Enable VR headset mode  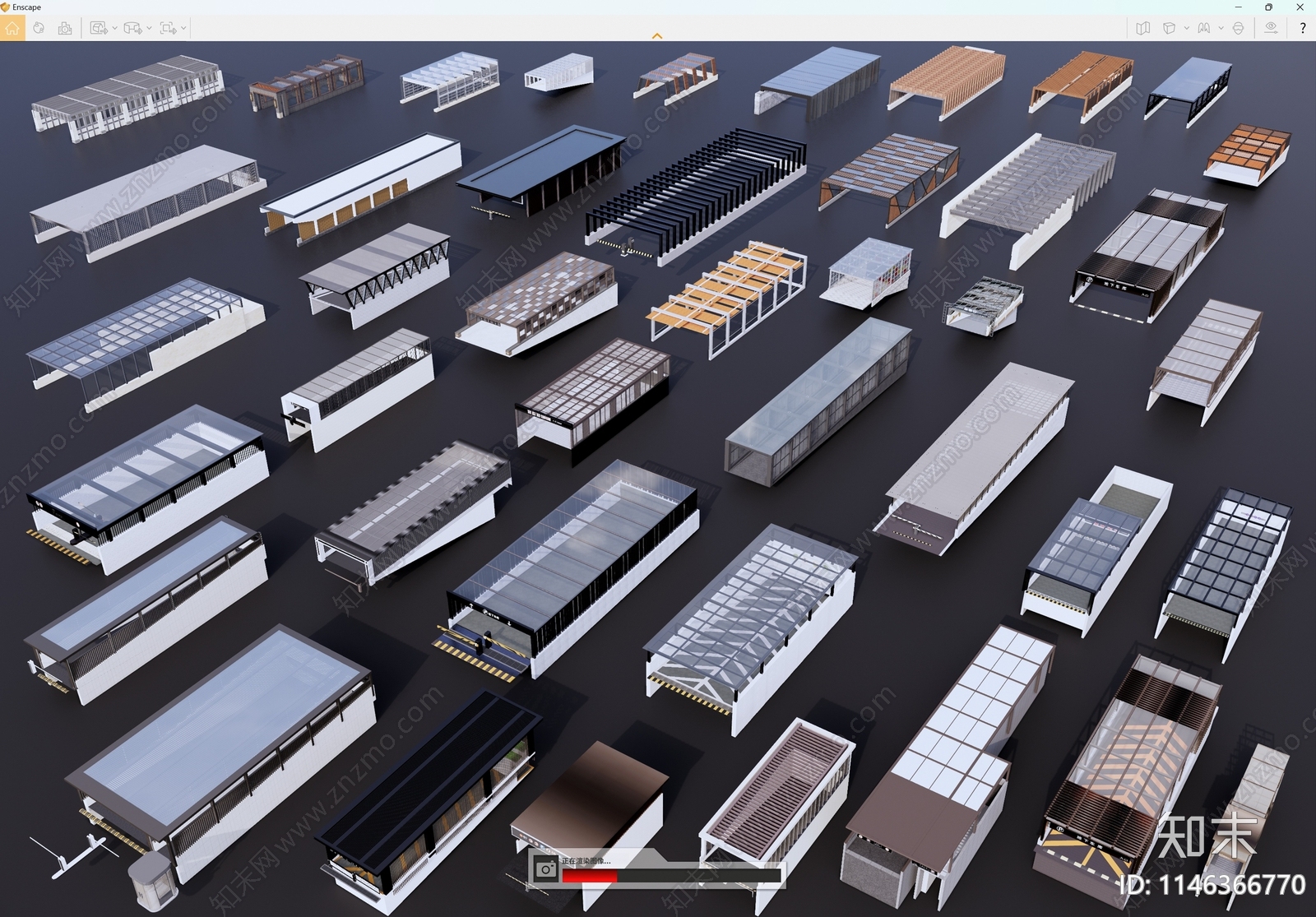tap(1238, 28)
